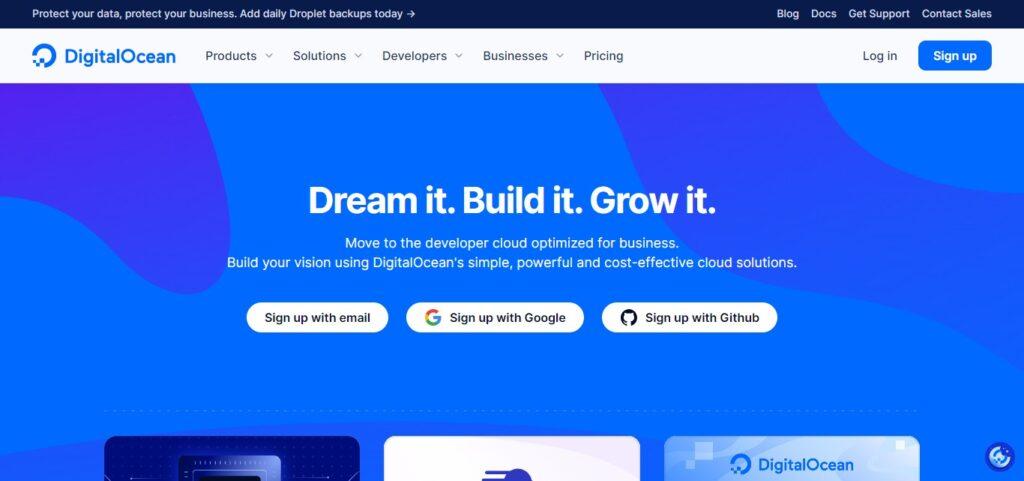This screenshot has width=1024, height=481.
Task: Open the white middle card thumbnail
Action: pos(512,459)
